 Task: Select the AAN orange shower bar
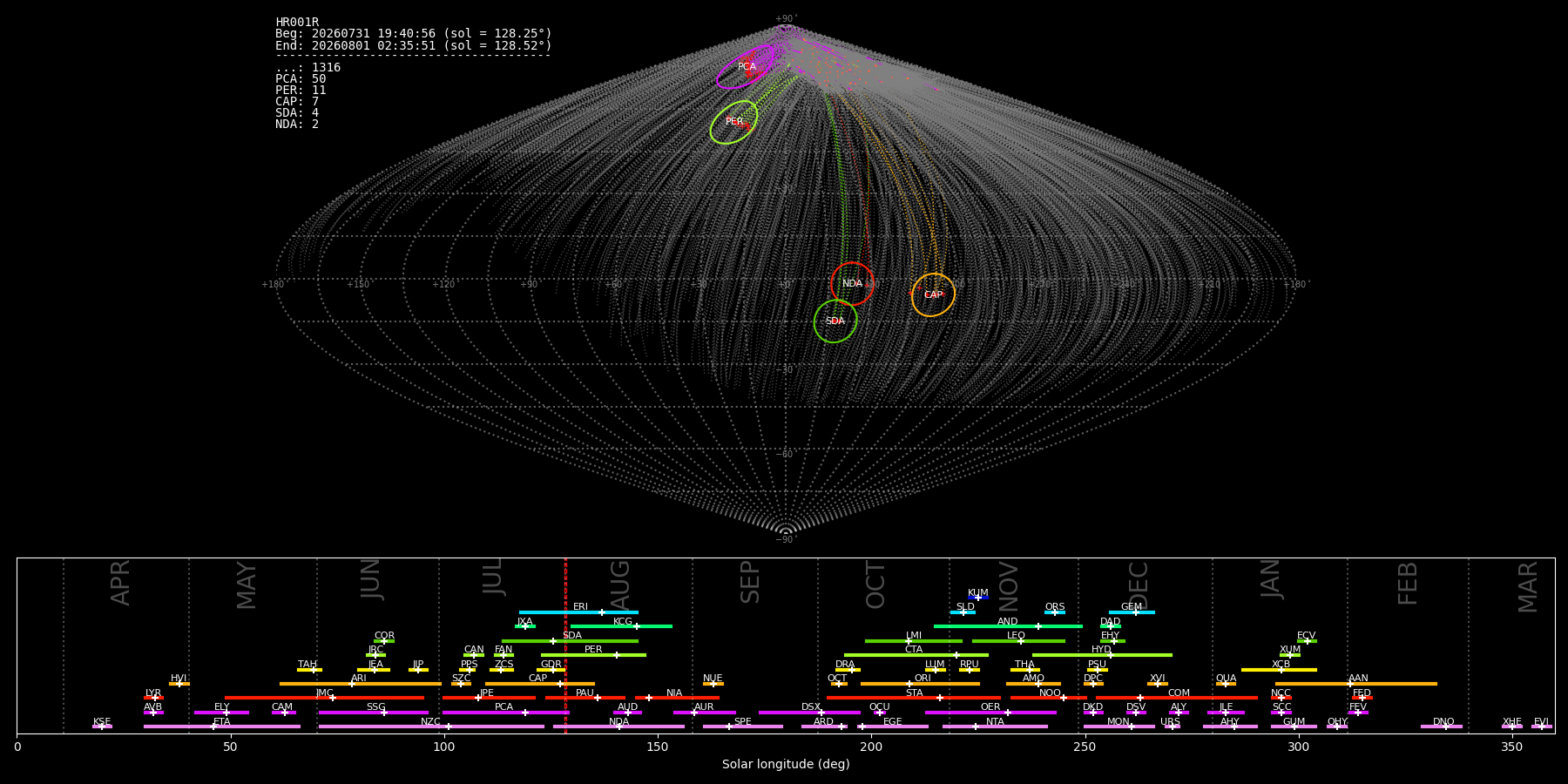[1356, 684]
